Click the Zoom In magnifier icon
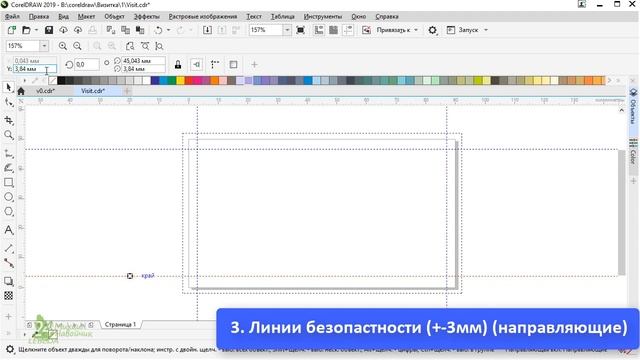Viewport: 640px width, 360px height. pos(62,46)
